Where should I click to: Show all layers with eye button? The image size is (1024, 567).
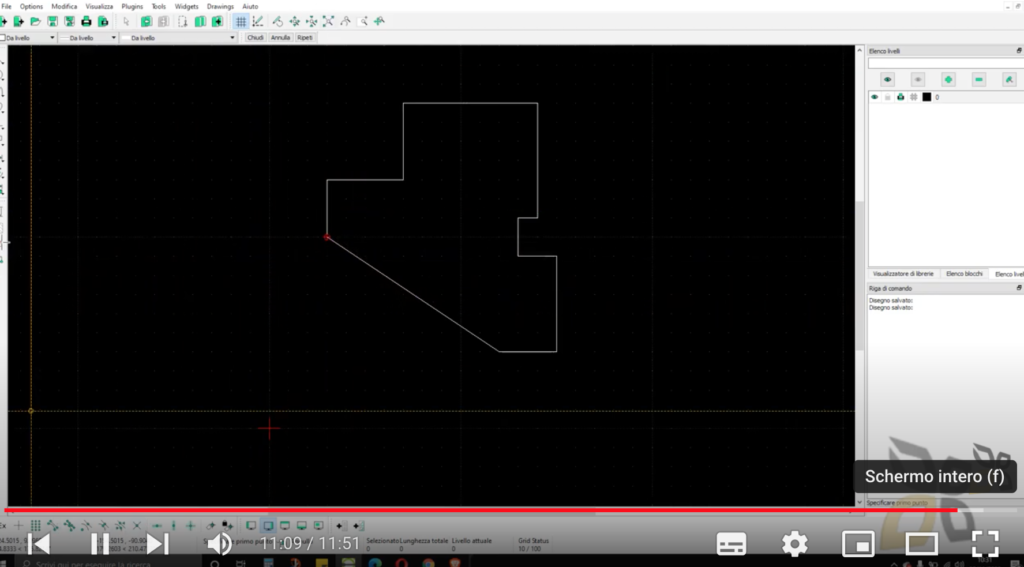(887, 80)
